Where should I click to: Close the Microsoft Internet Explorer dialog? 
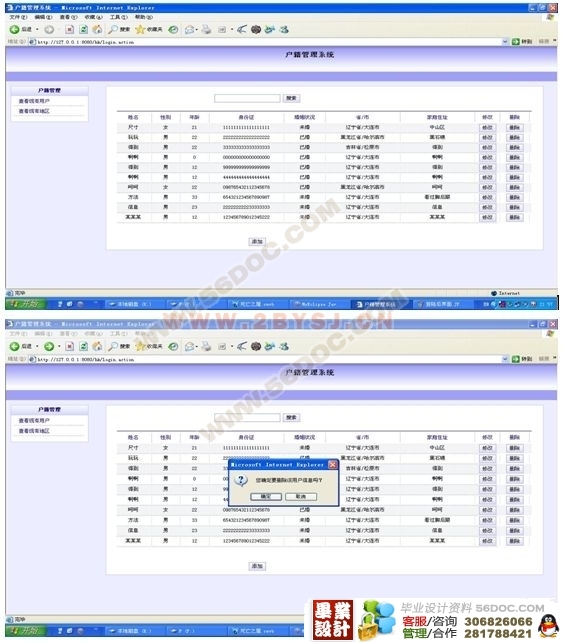pyautogui.click(x=333, y=465)
